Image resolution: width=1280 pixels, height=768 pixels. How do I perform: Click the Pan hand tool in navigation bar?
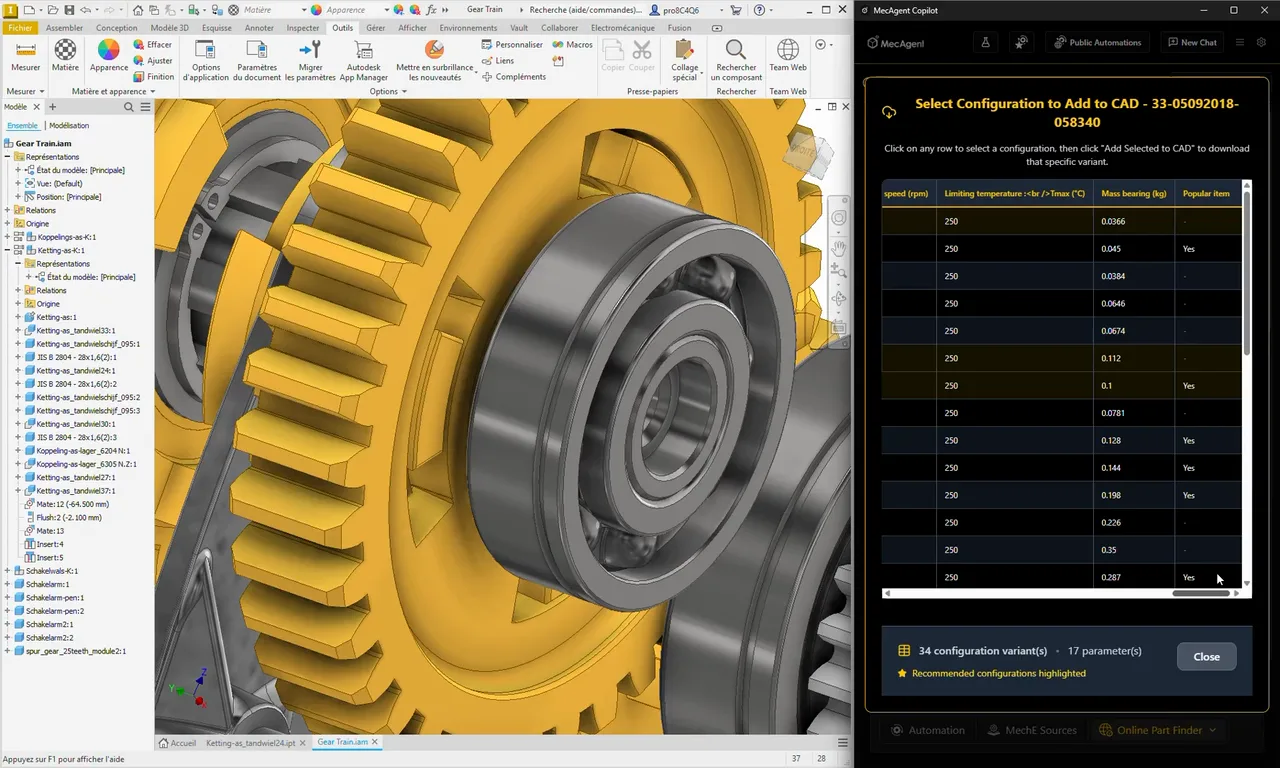[x=839, y=247]
